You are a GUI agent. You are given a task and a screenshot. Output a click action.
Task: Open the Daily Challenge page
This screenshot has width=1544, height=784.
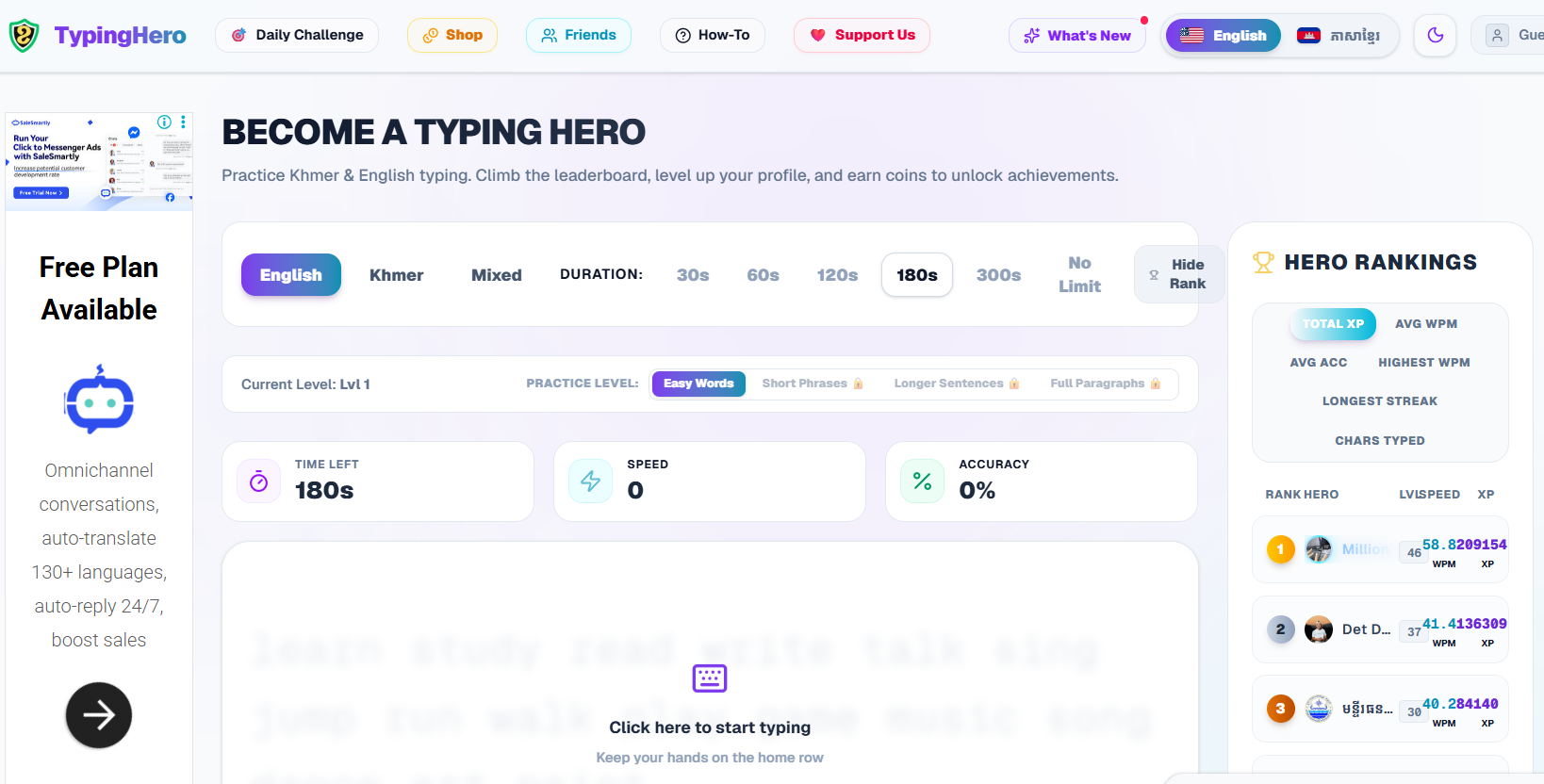pos(297,35)
